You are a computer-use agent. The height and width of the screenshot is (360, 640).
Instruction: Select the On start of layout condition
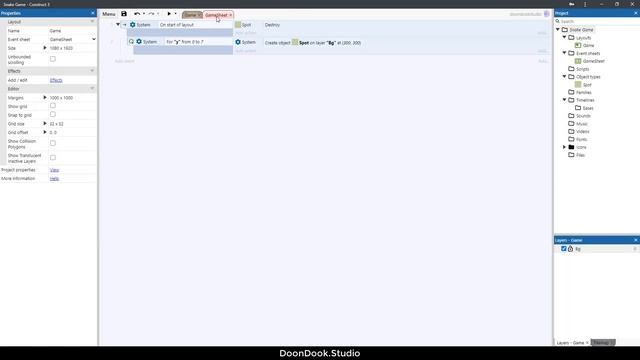177,25
